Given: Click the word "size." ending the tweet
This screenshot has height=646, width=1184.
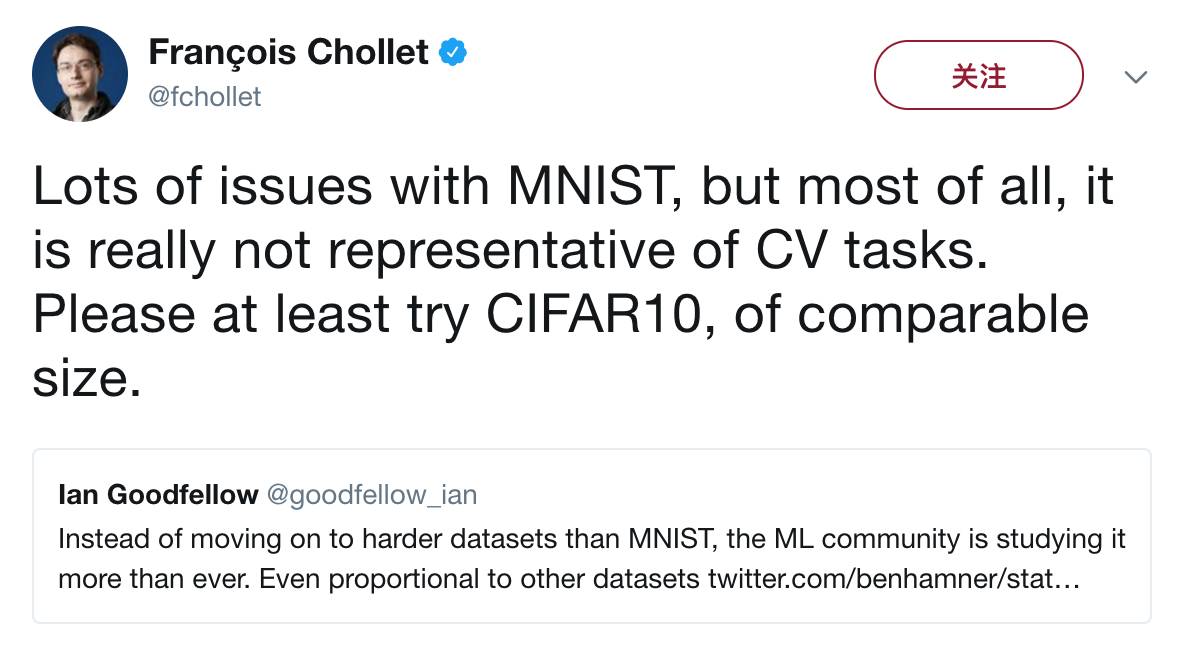Looking at the screenshot, I should 86,378.
